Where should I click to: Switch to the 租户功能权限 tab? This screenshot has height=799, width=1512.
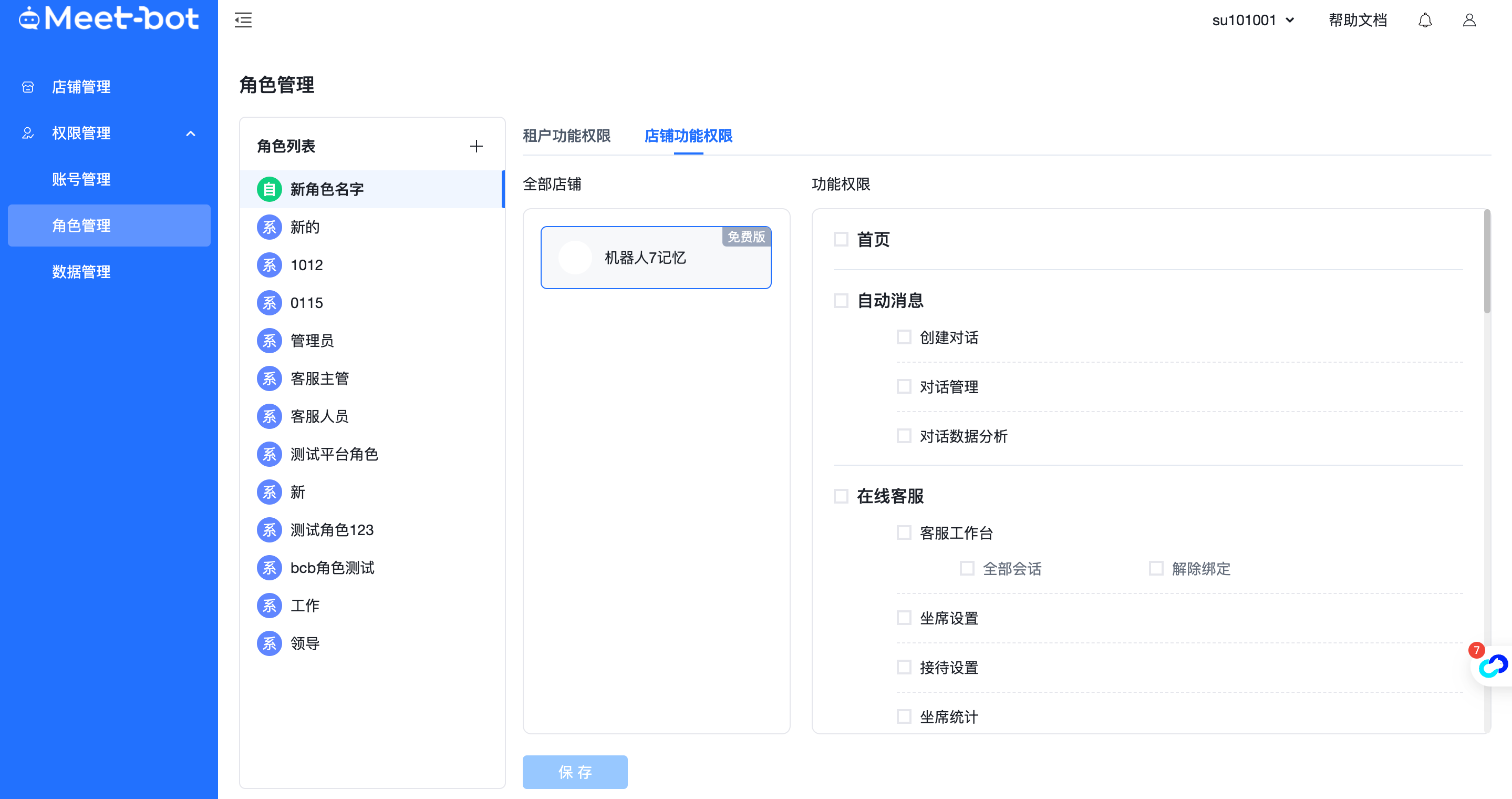click(566, 136)
